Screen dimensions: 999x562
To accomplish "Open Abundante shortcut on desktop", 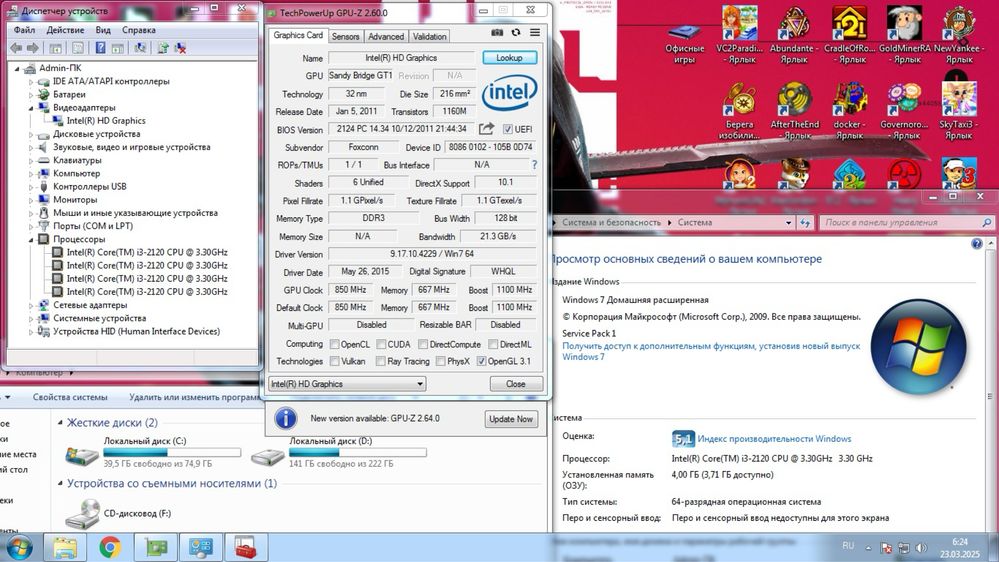I will pyautogui.click(x=794, y=35).
